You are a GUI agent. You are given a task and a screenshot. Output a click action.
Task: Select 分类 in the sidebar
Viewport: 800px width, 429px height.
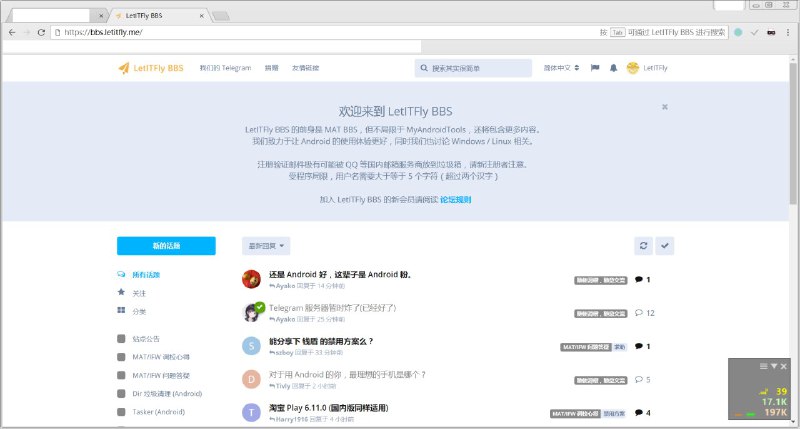139,311
